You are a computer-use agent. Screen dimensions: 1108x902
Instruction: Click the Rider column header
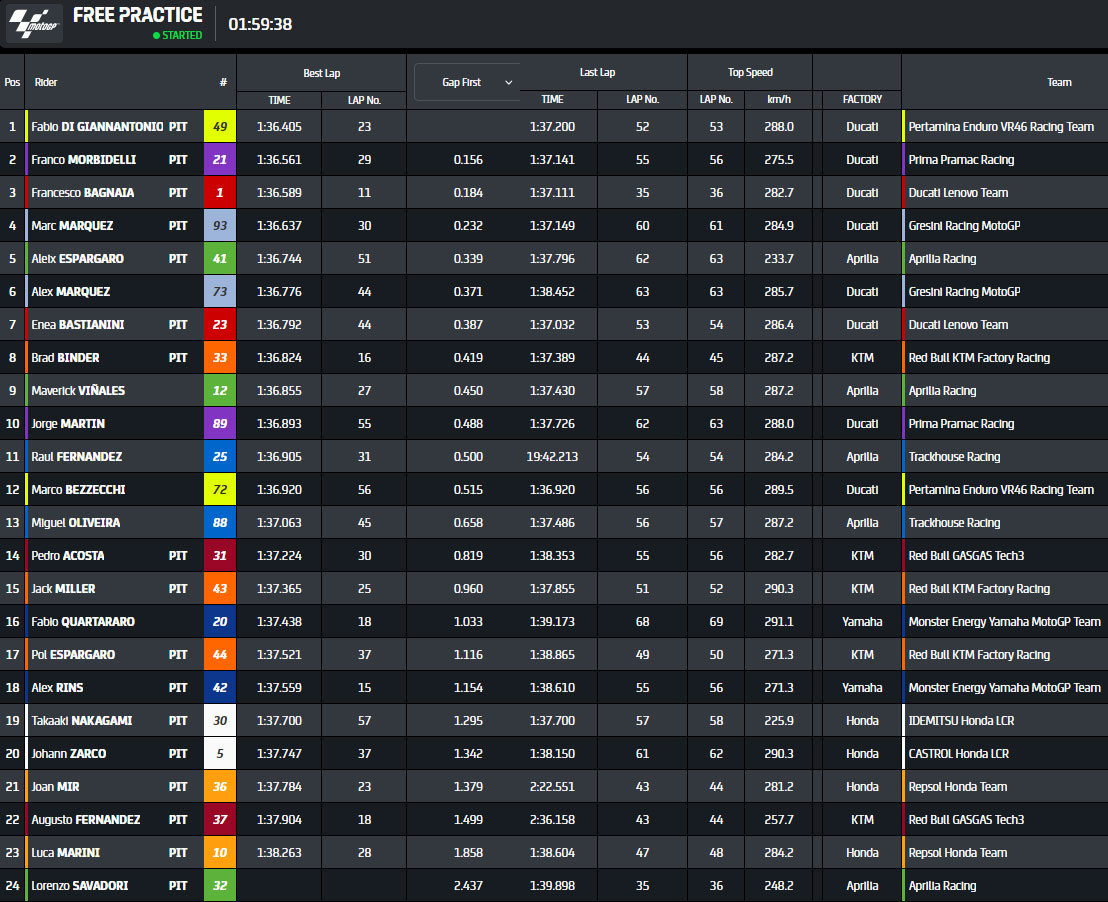(x=46, y=83)
